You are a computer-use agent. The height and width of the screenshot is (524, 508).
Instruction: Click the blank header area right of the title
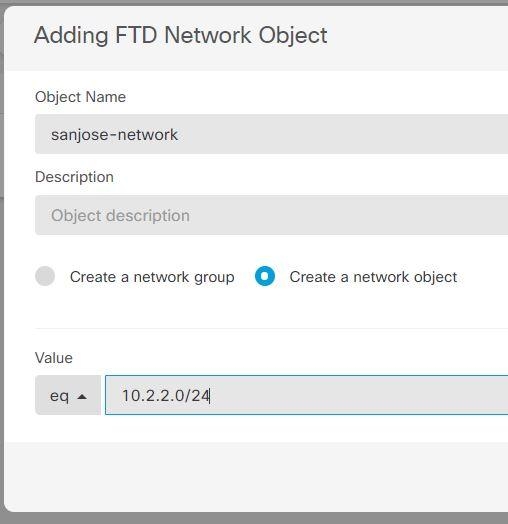coord(418,37)
